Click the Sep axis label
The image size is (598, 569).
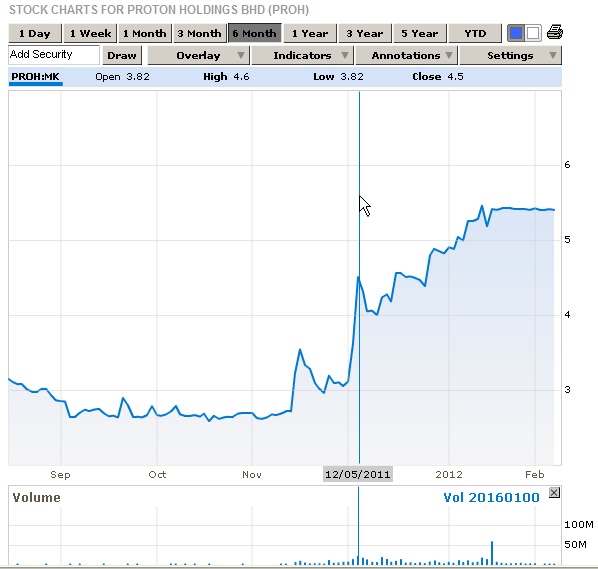click(60, 475)
